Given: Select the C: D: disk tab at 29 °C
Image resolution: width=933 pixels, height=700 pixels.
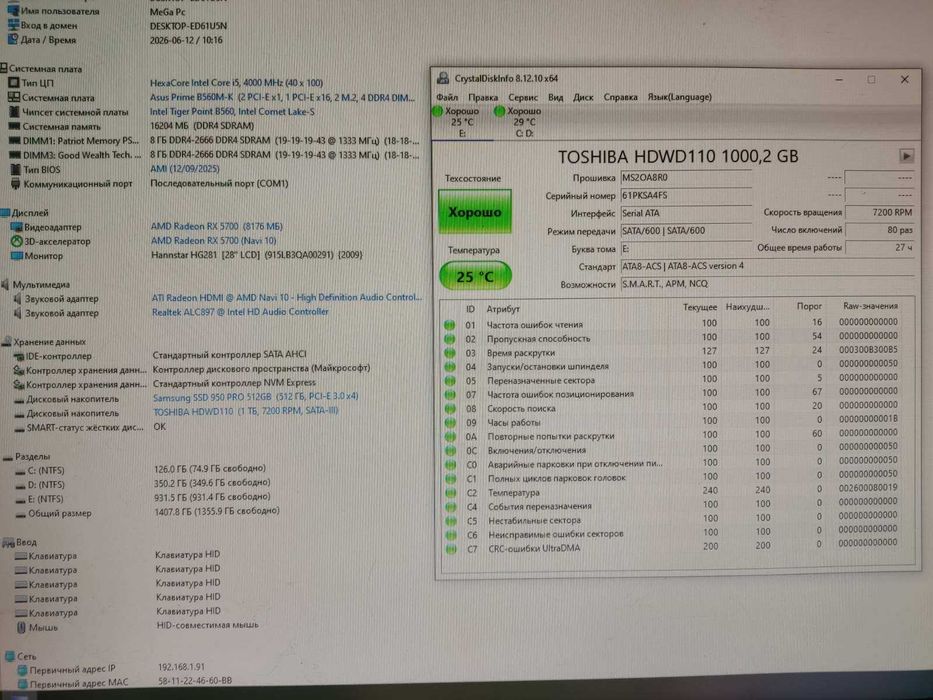Looking at the screenshot, I should (x=524, y=122).
